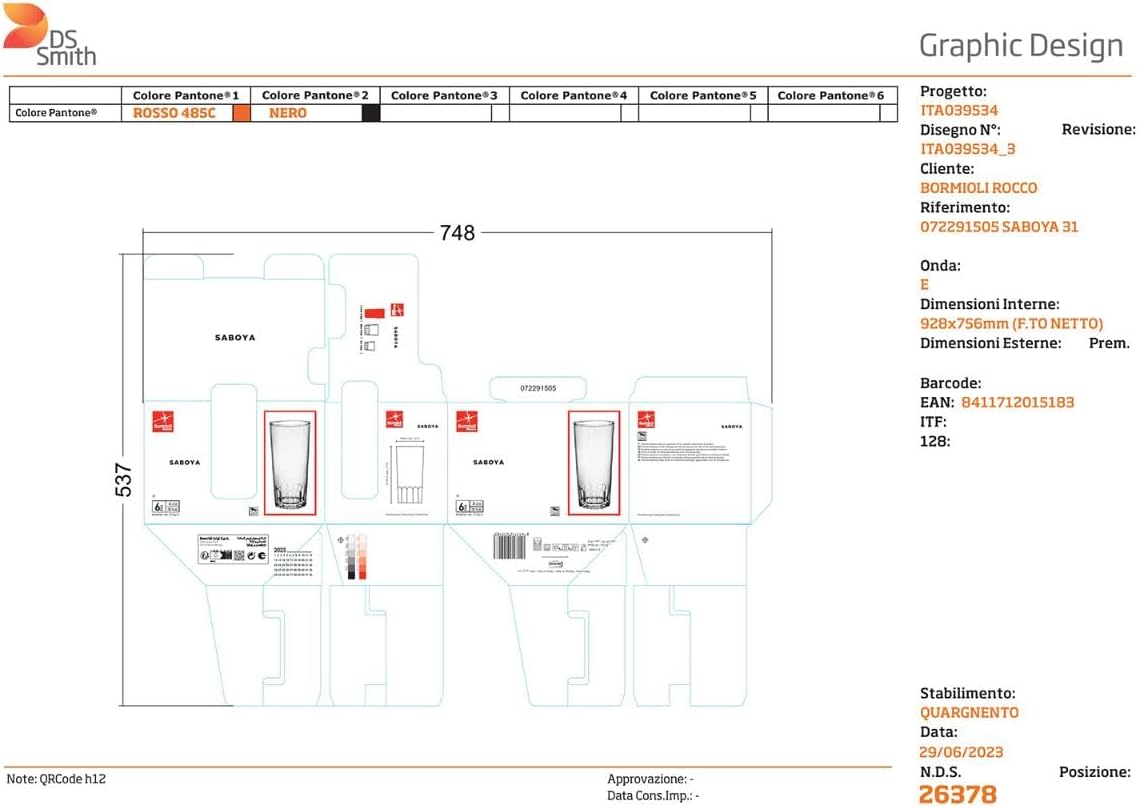This screenshot has width=1138, height=807.
Task: Click the project number ITA039534
Action: pos(959,110)
